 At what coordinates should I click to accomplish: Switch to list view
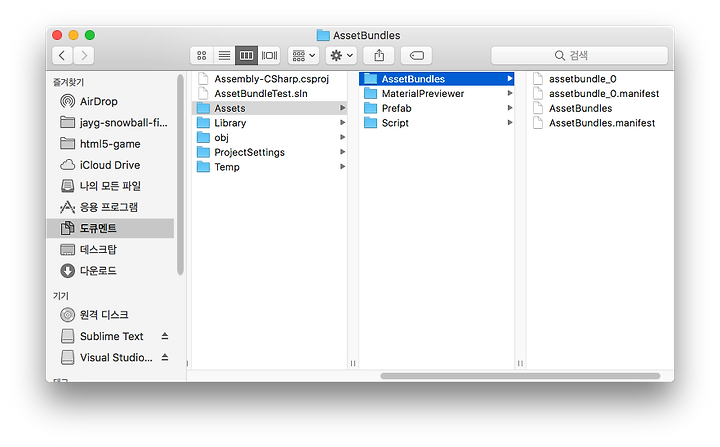point(224,56)
